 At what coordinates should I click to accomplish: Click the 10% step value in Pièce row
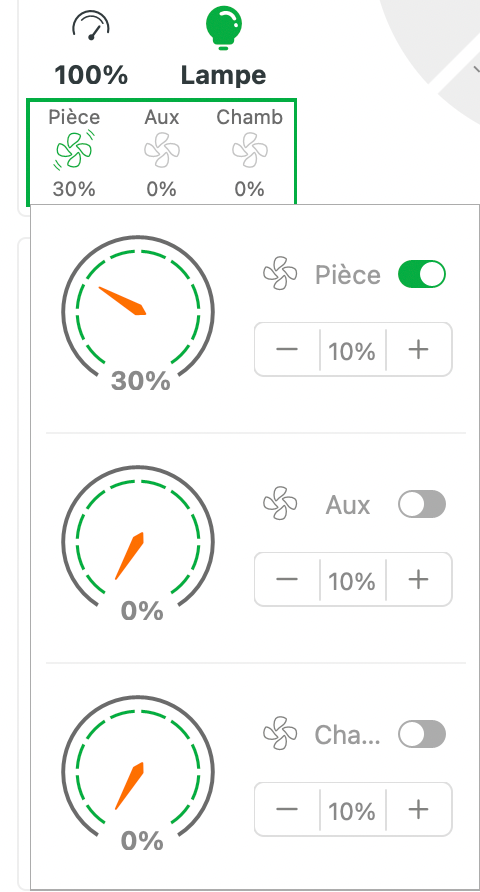tap(352, 351)
